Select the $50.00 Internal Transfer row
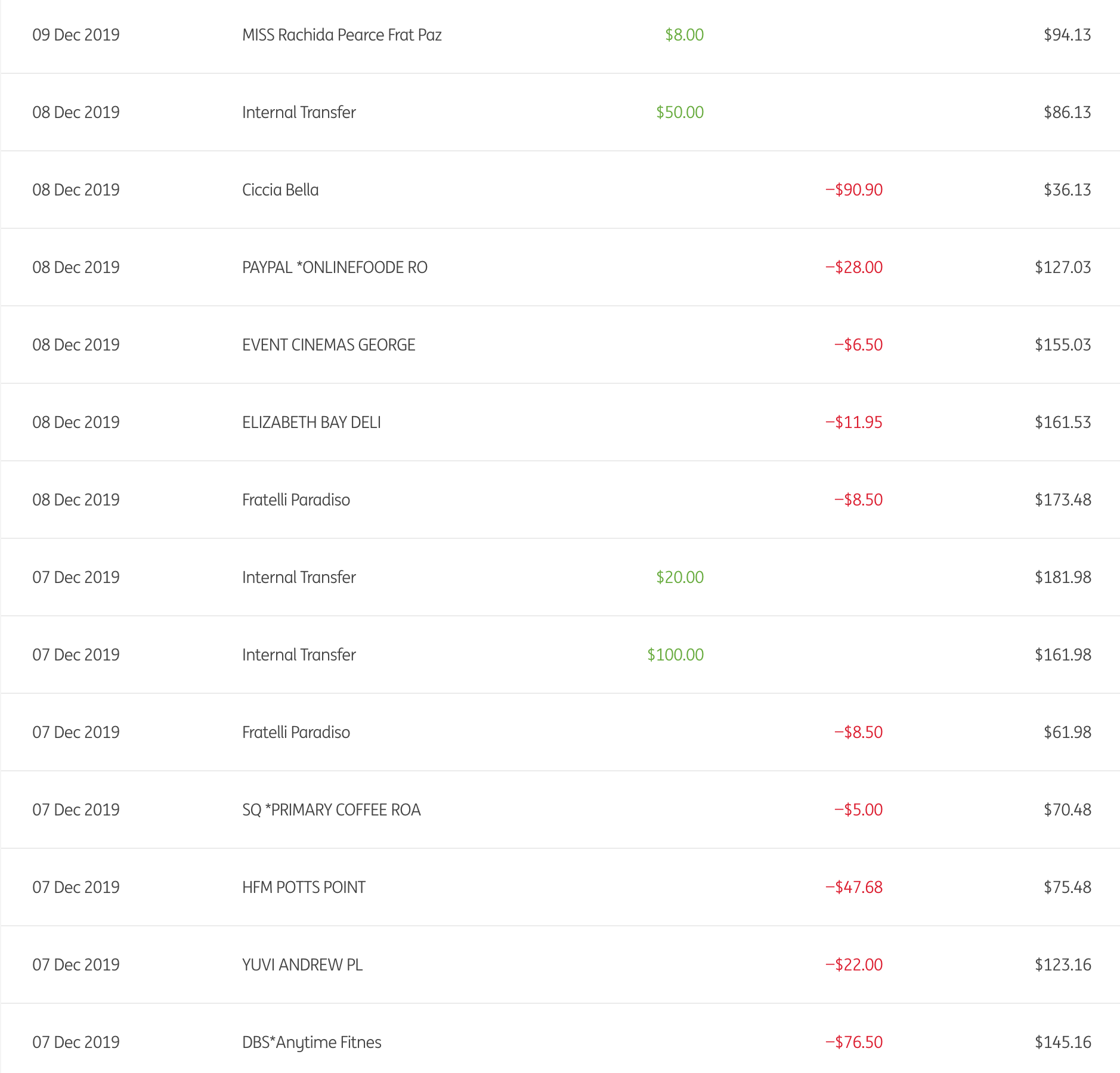Viewport: 1120px width, 1073px height. pos(299,113)
